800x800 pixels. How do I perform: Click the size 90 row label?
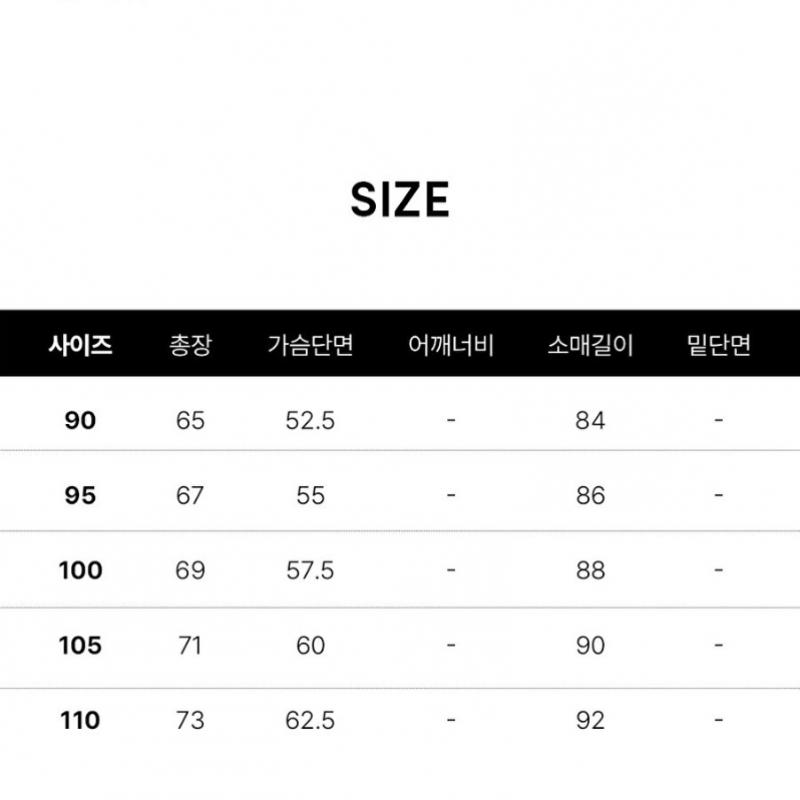pyautogui.click(x=80, y=421)
